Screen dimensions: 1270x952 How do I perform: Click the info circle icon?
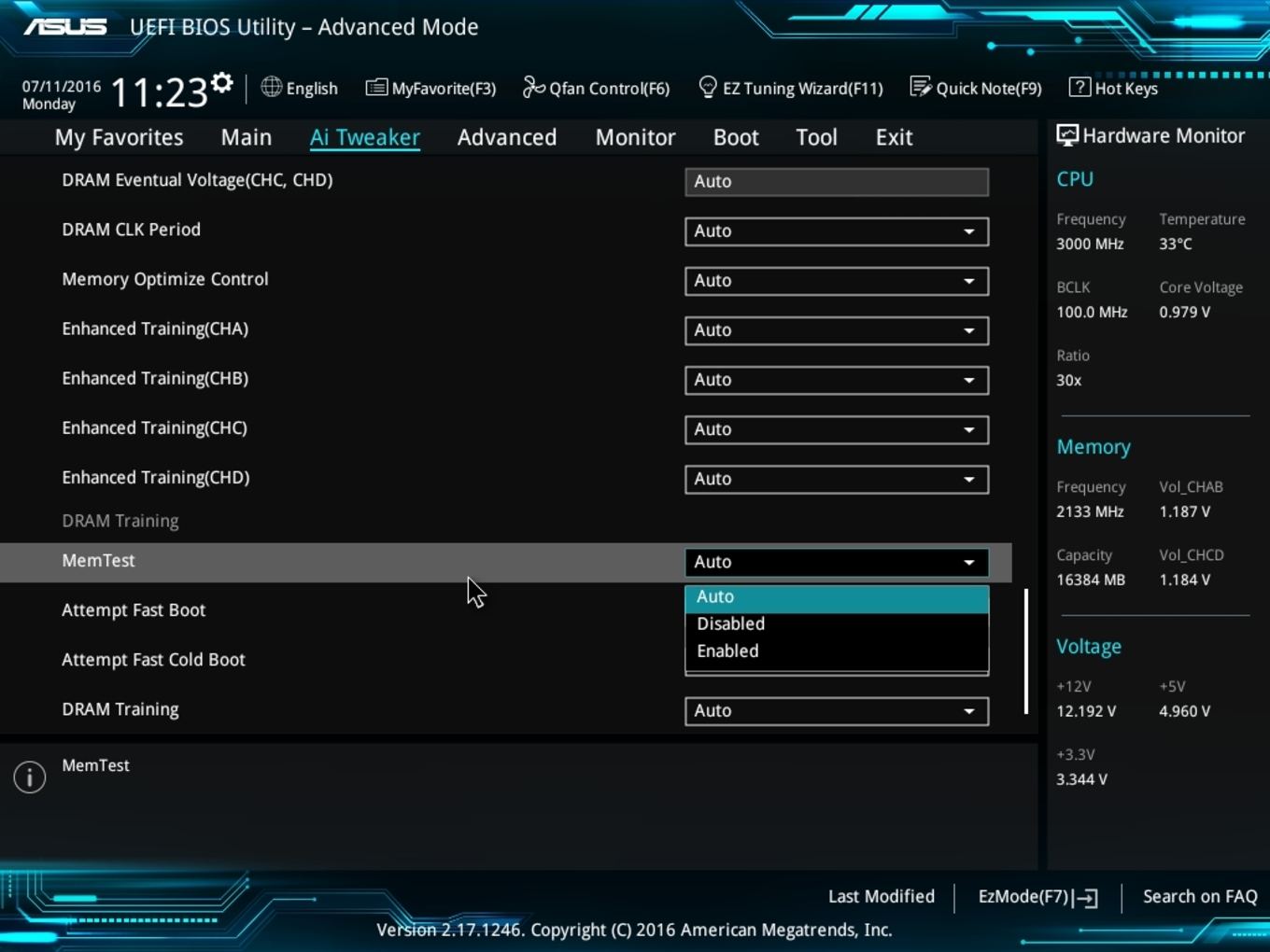click(30, 777)
